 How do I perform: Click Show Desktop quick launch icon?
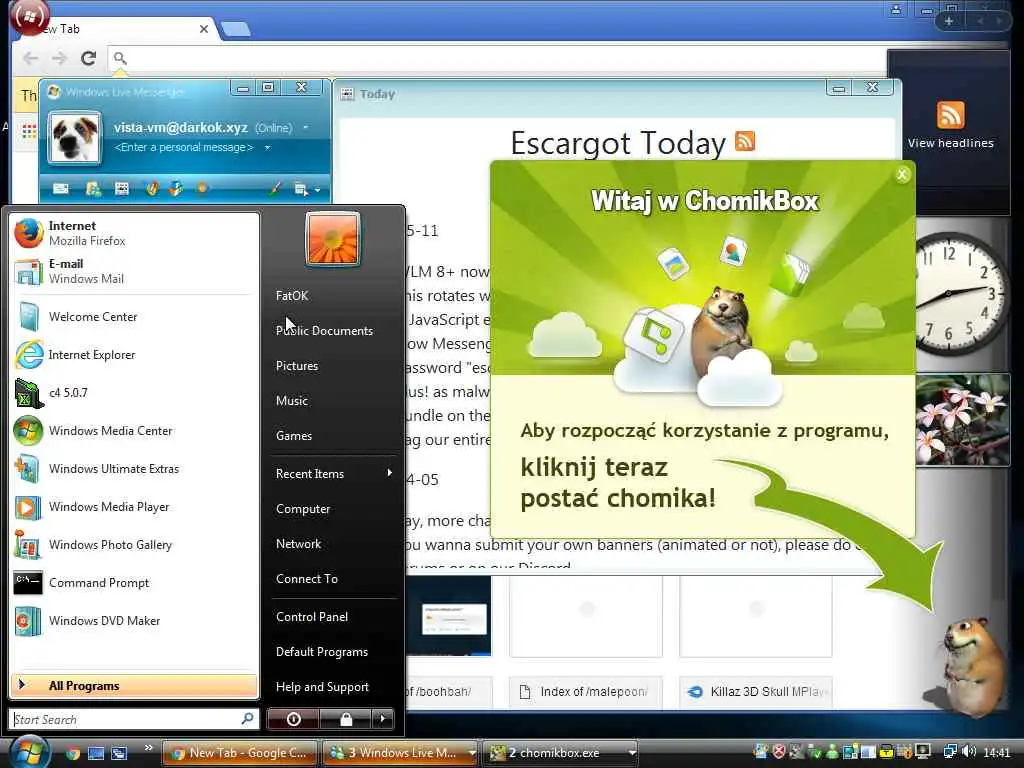(96, 753)
